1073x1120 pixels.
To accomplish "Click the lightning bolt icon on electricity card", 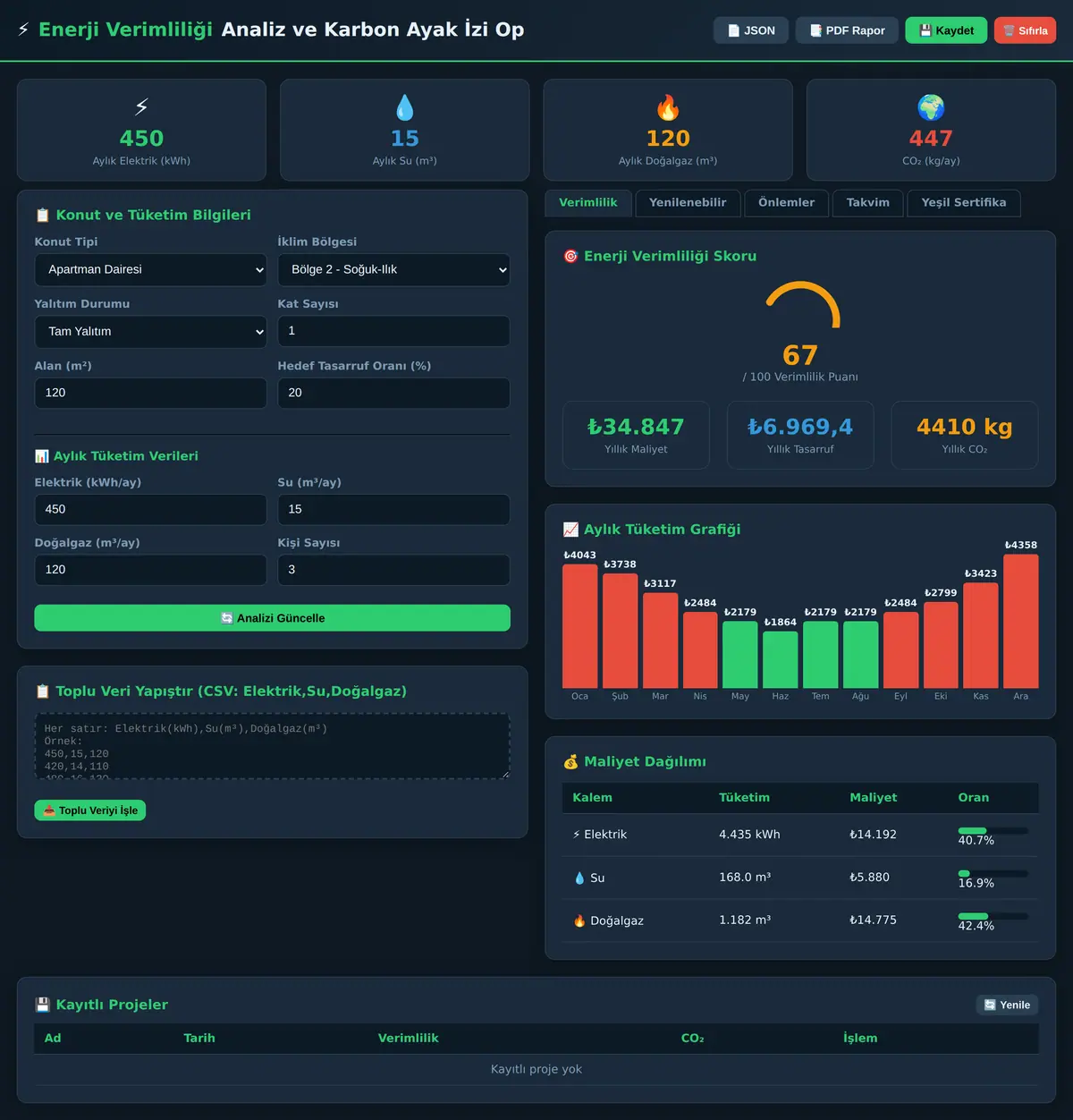I will coord(141,107).
